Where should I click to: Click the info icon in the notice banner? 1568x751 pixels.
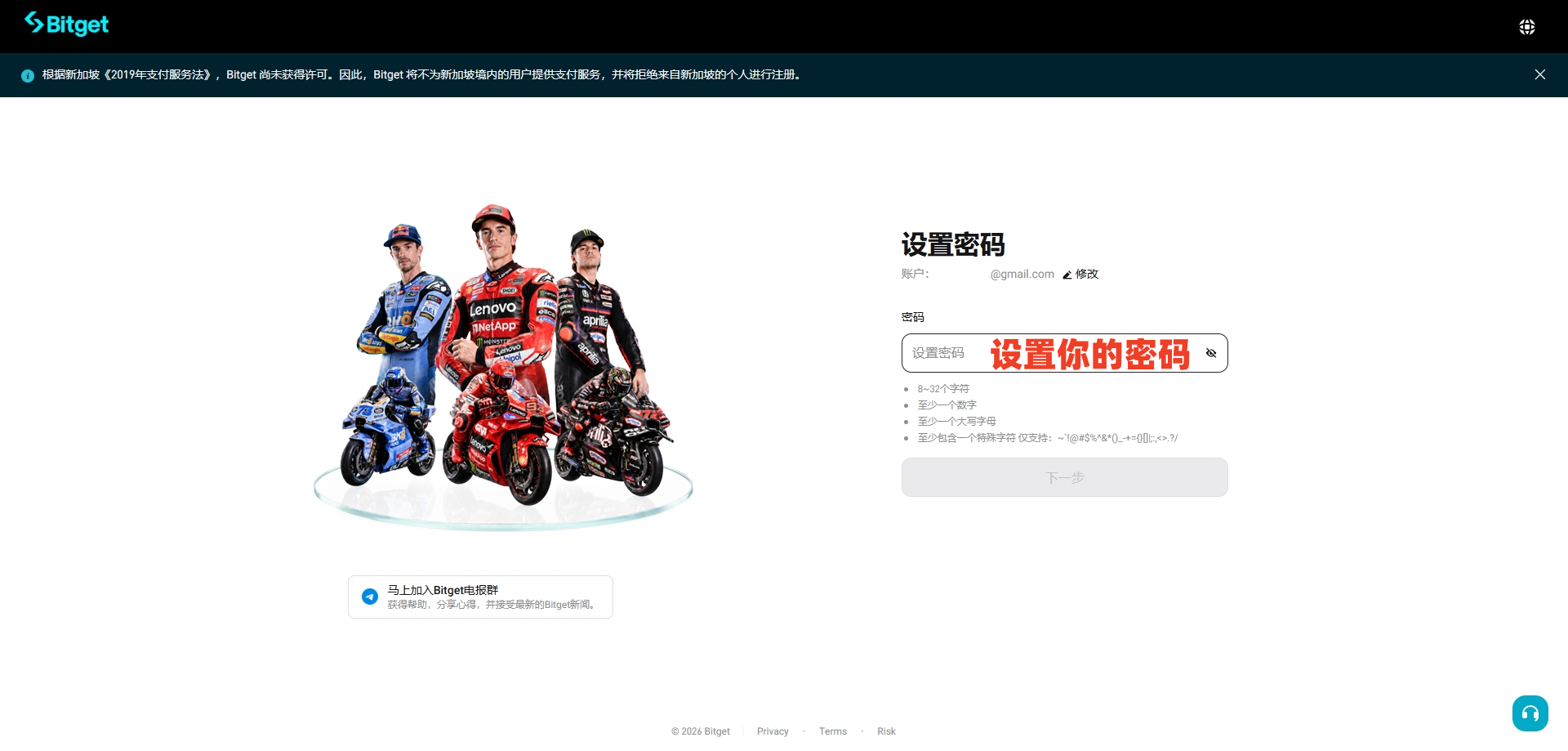click(x=28, y=75)
